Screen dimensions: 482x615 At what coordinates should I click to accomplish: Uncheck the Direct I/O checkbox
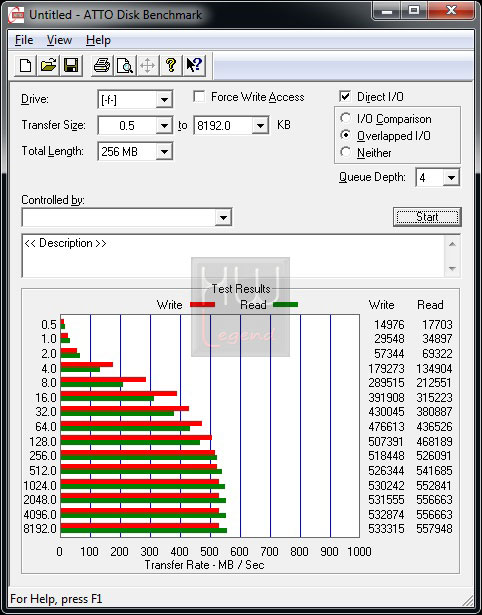click(x=345, y=96)
